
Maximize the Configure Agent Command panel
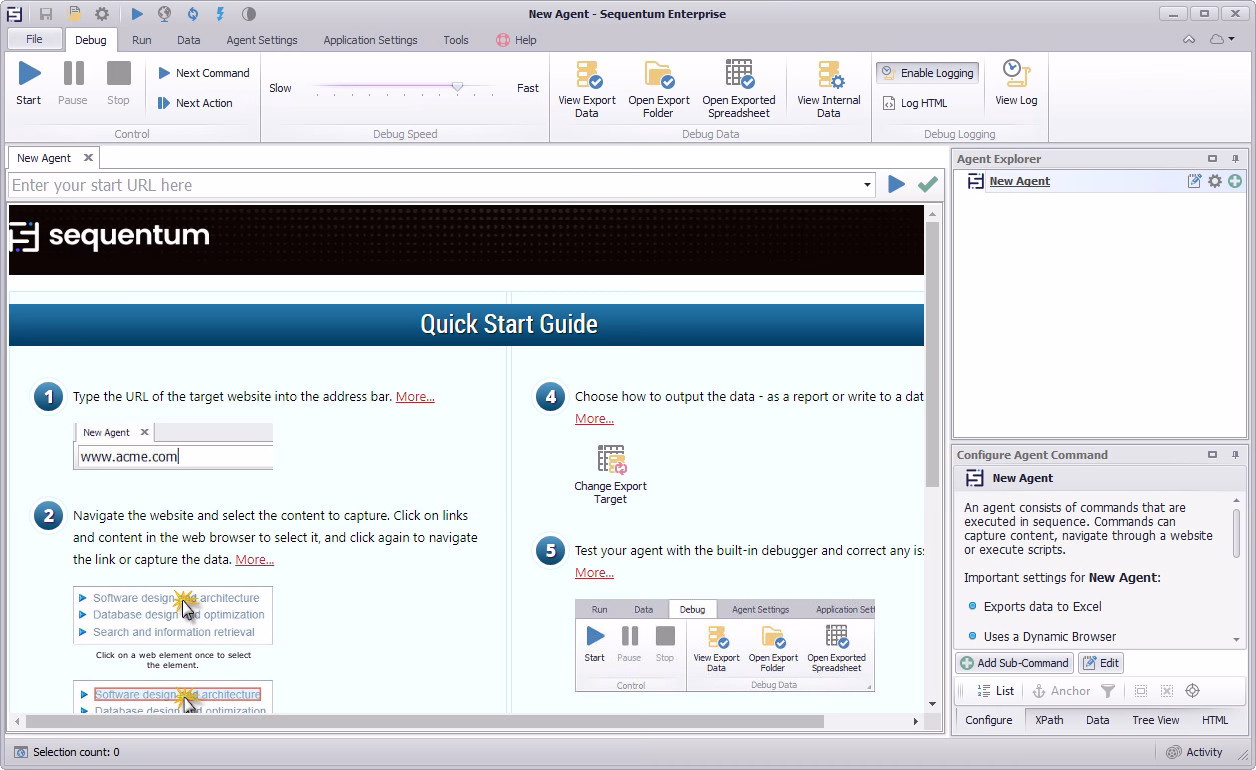(1213, 455)
